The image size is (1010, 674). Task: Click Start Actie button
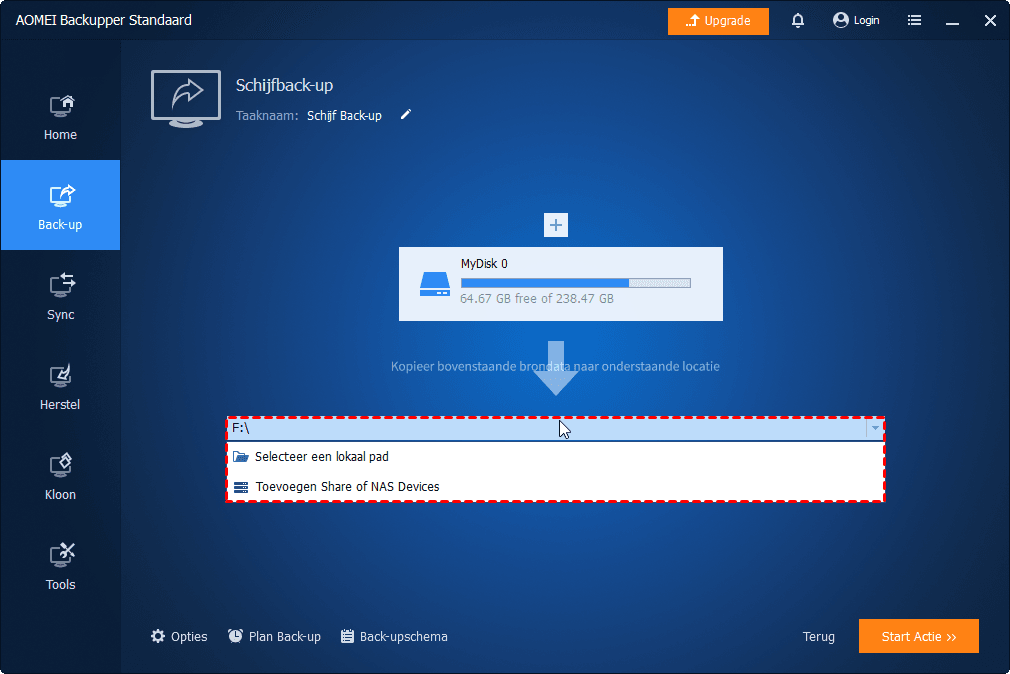(919, 636)
